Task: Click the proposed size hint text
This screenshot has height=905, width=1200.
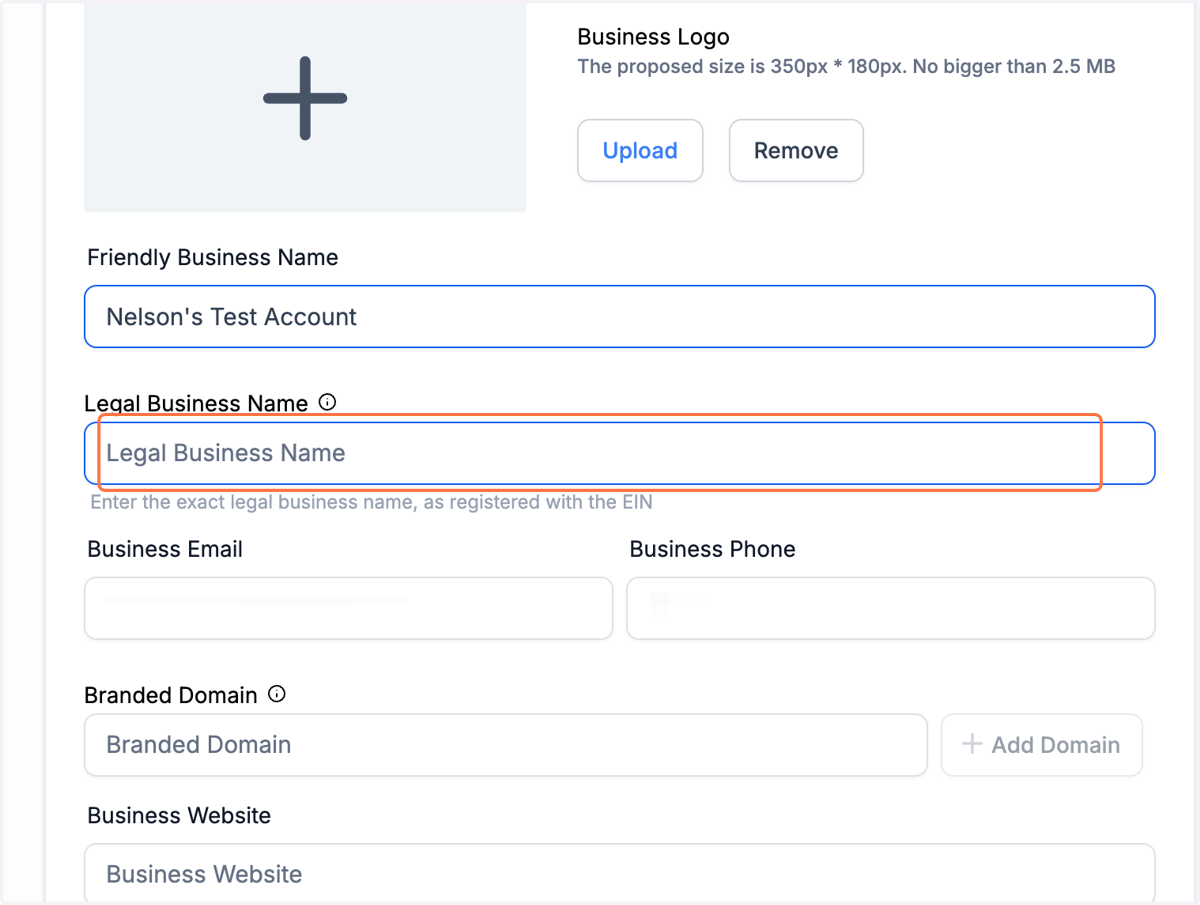Action: [846, 67]
